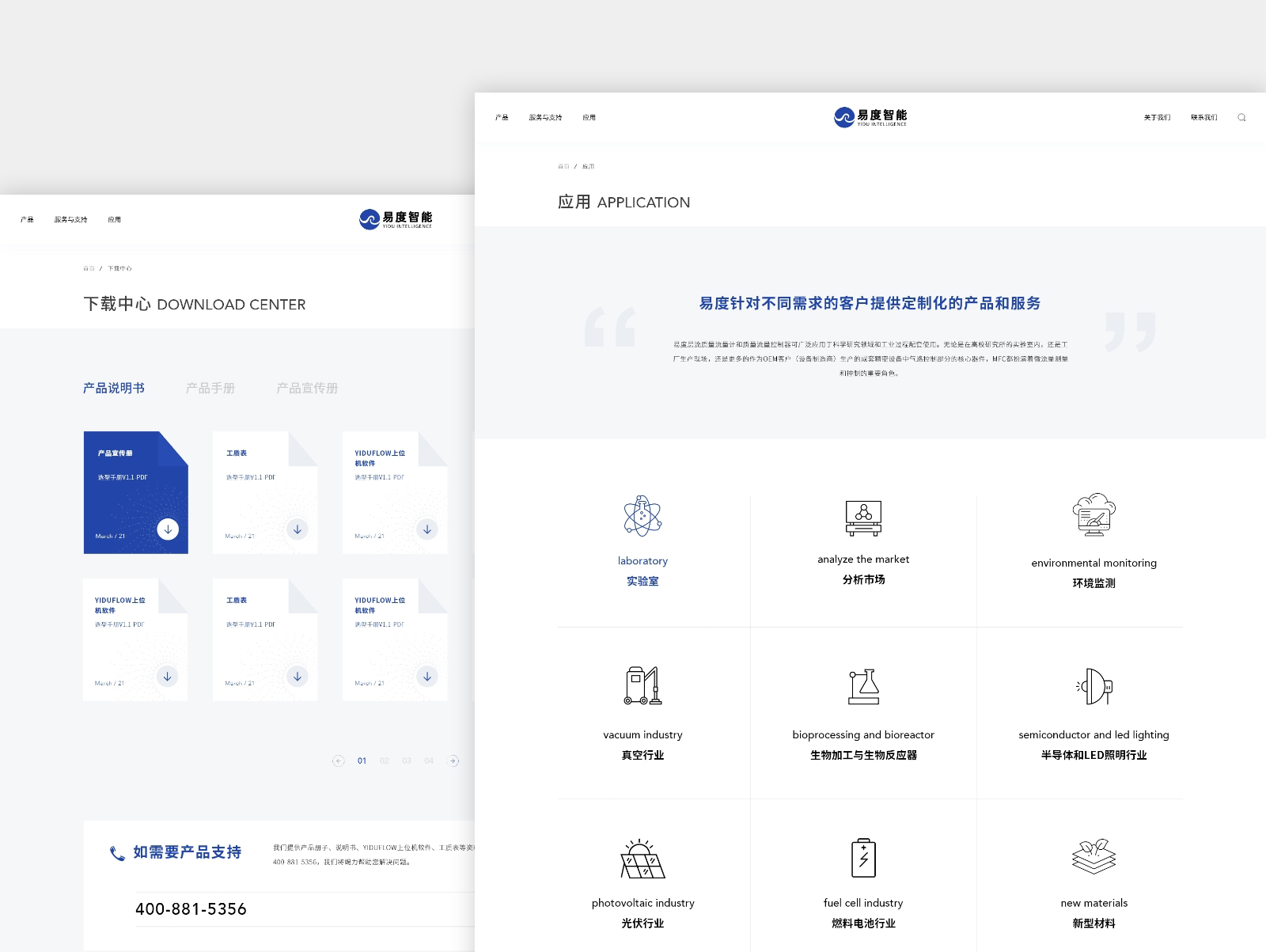1266x952 pixels.
Task: Switch to the 产品手册 tab
Action: pos(210,388)
